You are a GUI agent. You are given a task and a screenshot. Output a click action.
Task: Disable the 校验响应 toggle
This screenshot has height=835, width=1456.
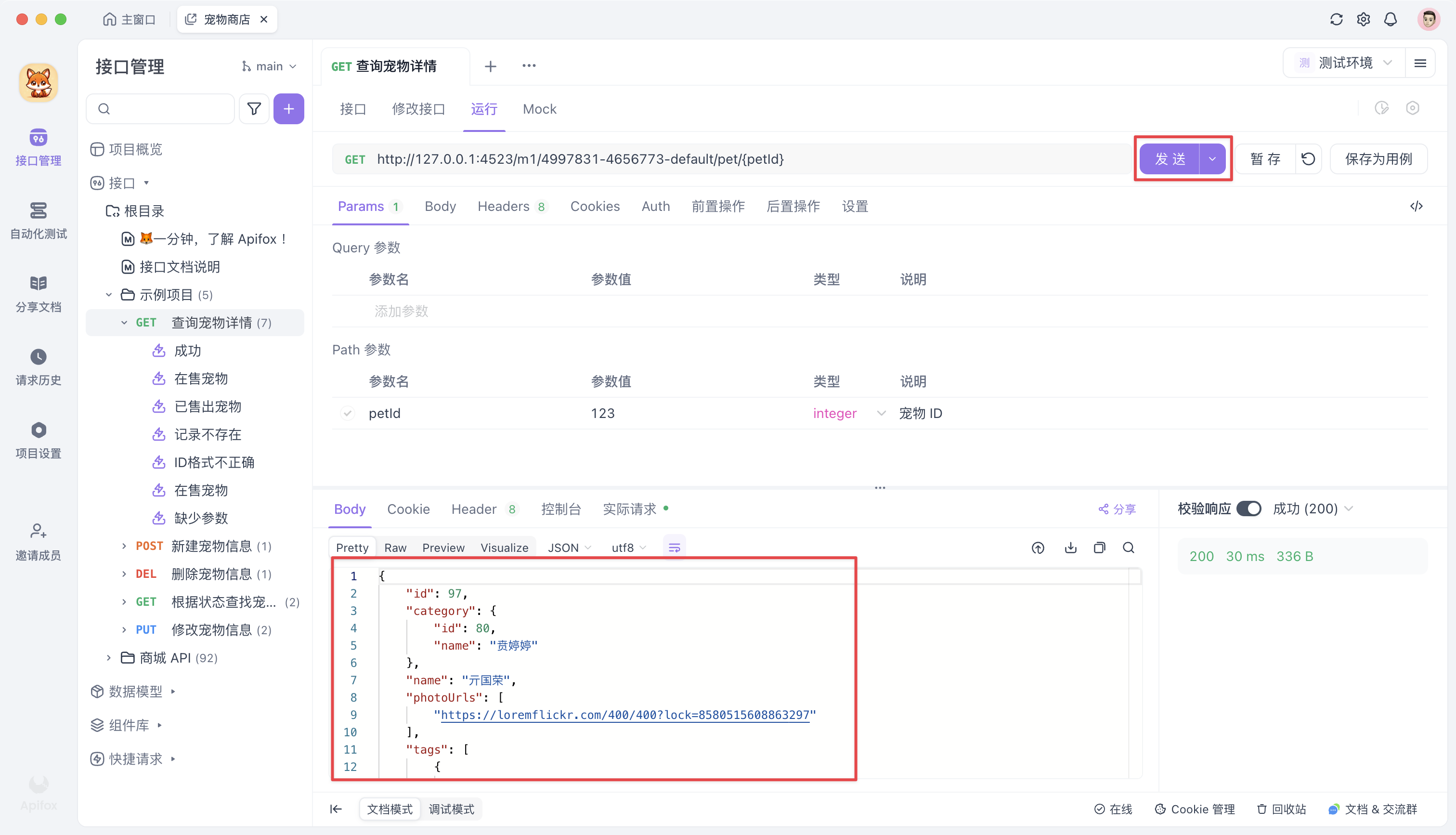(x=1250, y=508)
